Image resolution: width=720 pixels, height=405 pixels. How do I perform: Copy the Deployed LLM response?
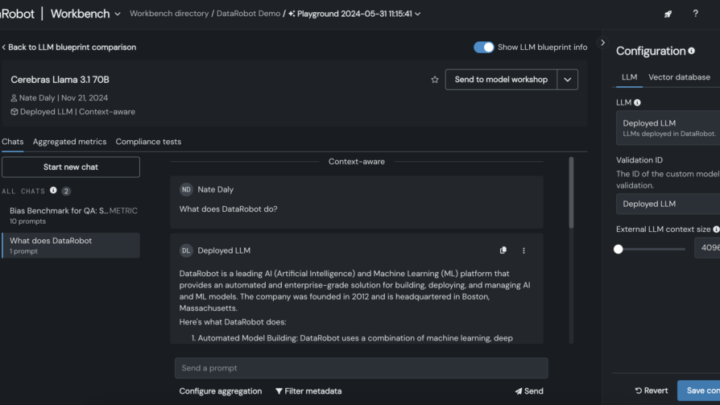pyautogui.click(x=503, y=250)
